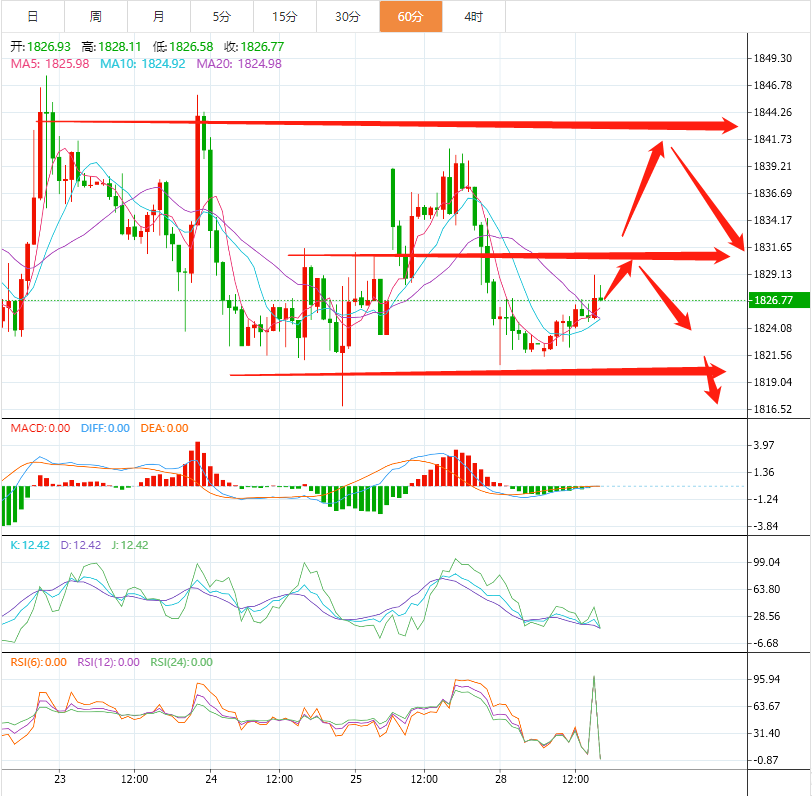Click the MA5 moving average label
The image size is (812, 796).
(50, 63)
